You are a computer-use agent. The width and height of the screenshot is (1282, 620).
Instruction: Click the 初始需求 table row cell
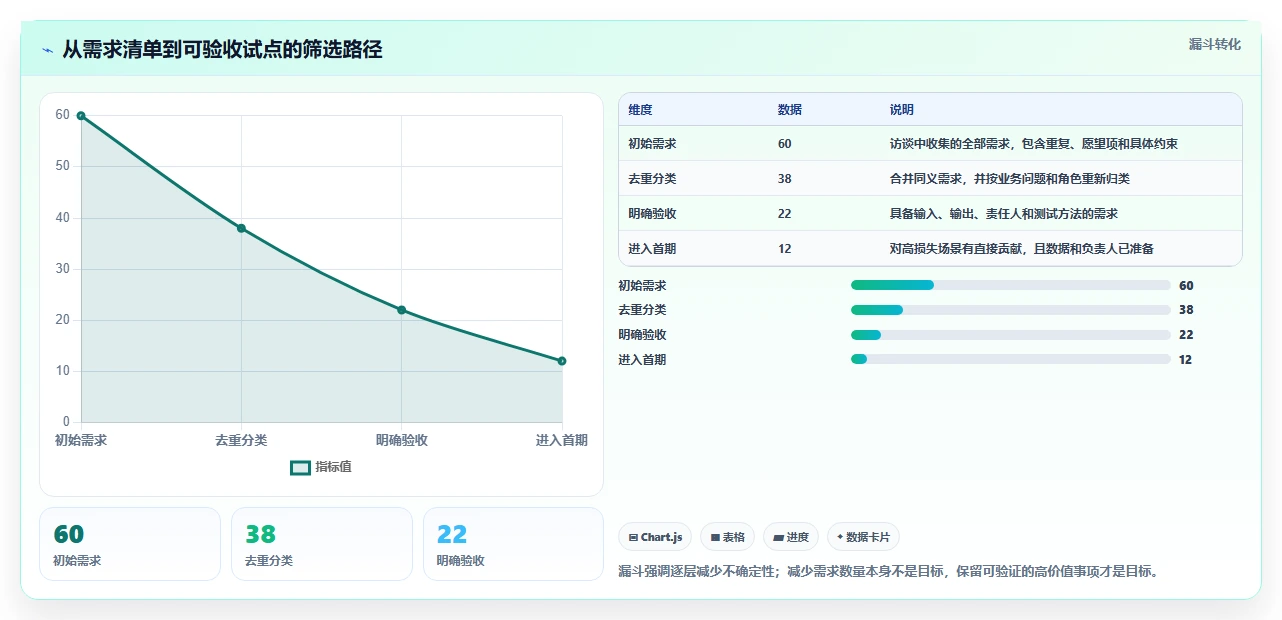652,144
